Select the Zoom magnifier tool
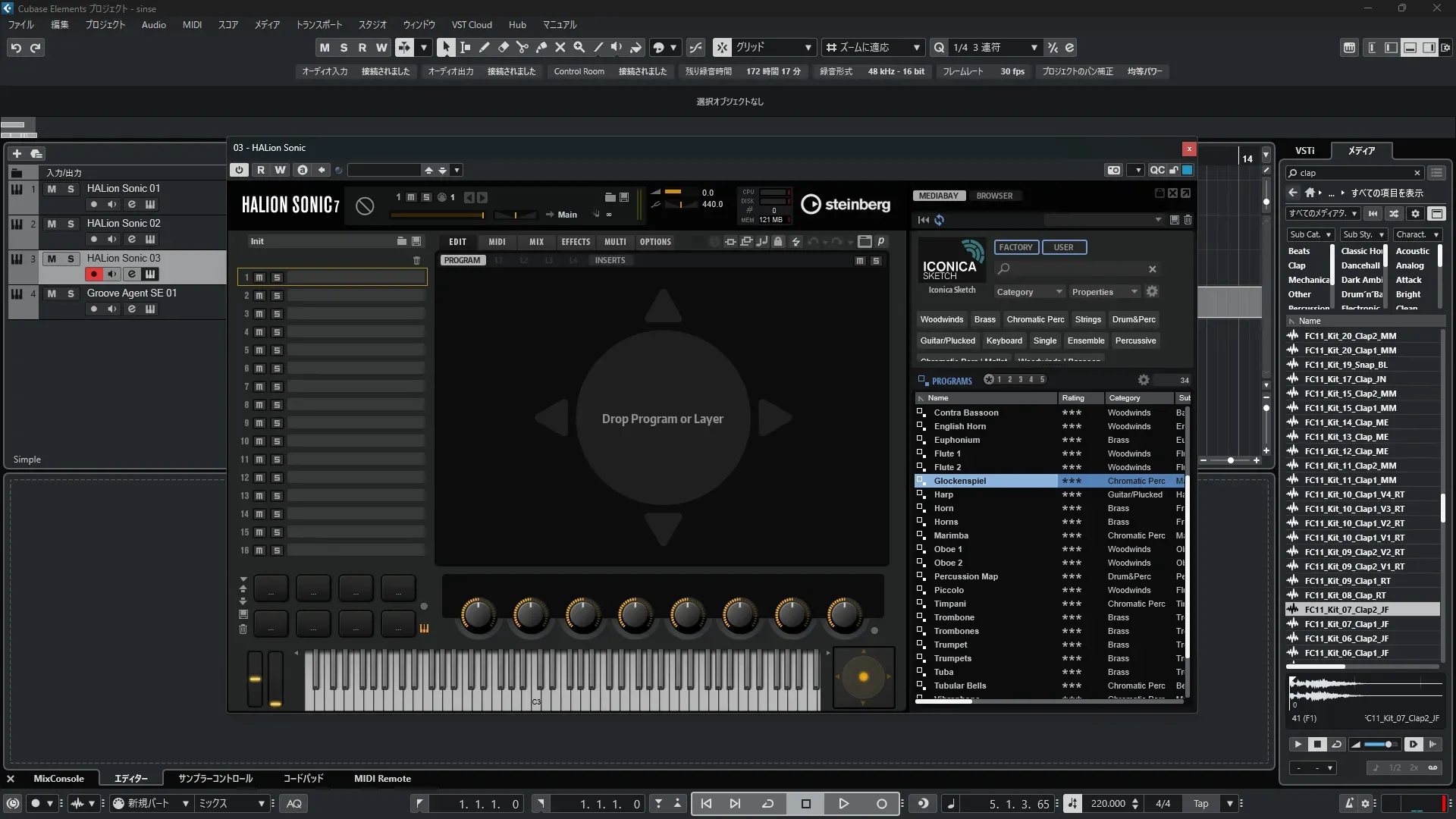 579,47
